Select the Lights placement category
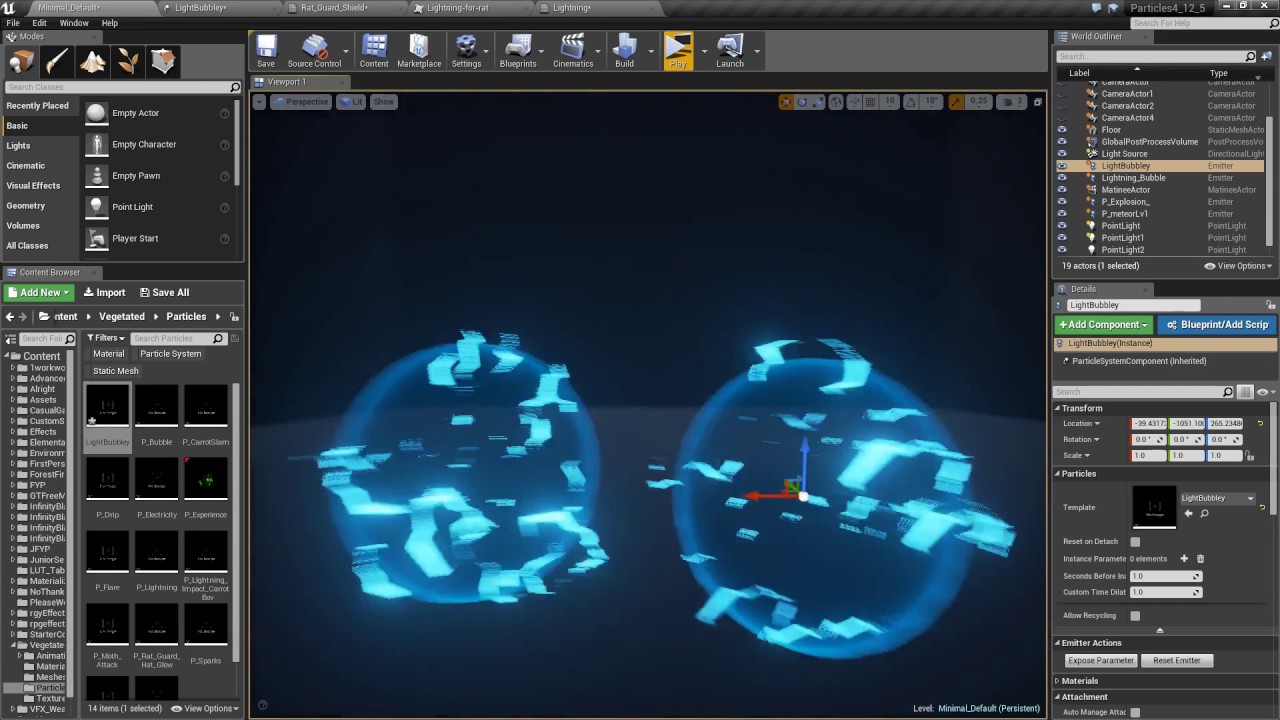Image resolution: width=1280 pixels, height=720 pixels. (x=18, y=146)
